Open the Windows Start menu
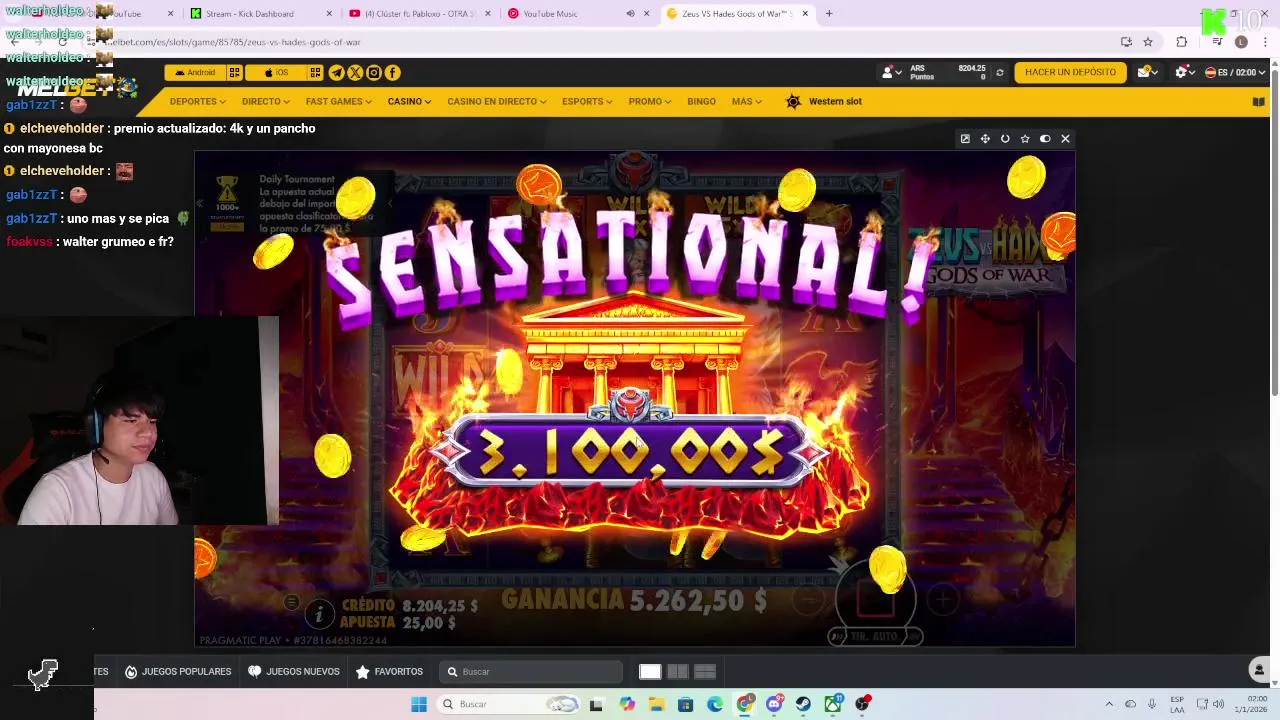The height and width of the screenshot is (720, 1280). click(x=419, y=704)
